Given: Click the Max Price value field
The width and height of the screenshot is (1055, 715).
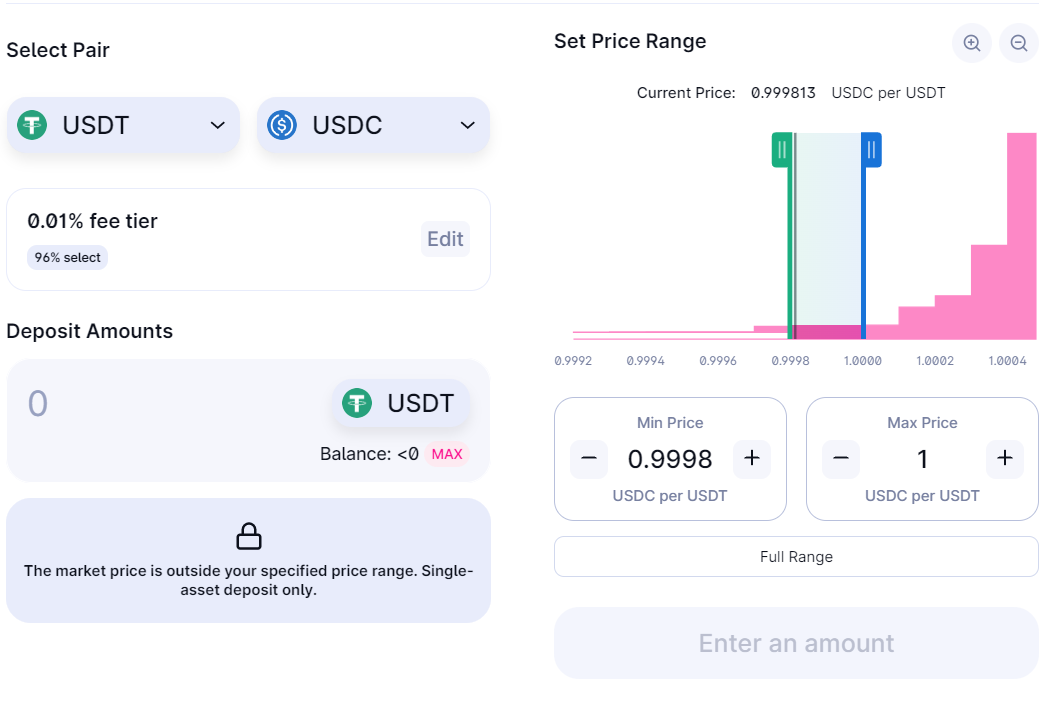Looking at the screenshot, I should tap(922, 459).
